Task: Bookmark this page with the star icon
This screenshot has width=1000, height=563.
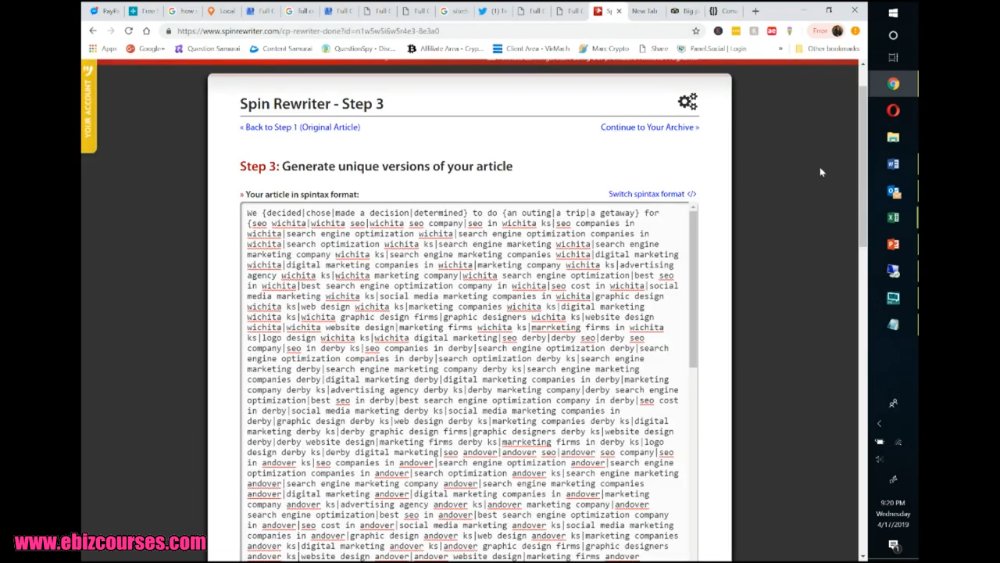Action: (x=696, y=31)
